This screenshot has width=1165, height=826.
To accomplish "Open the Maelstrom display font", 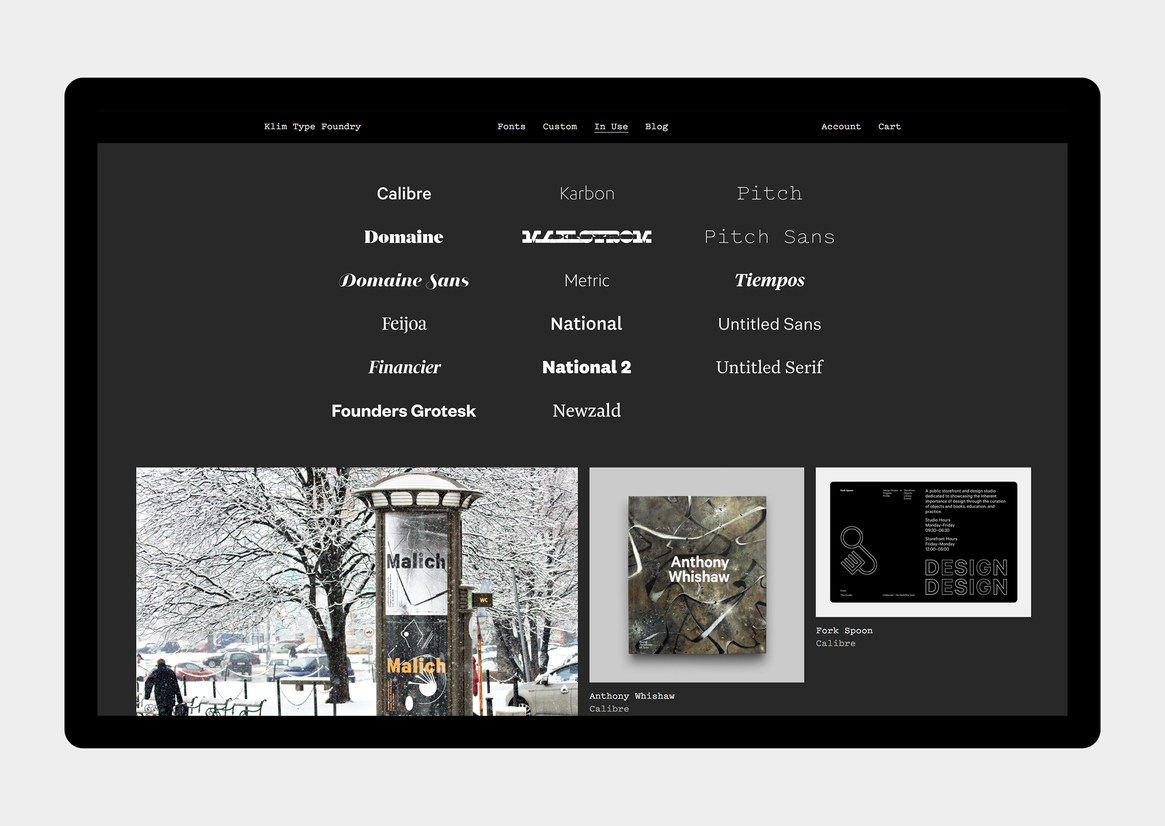I will tap(586, 236).
